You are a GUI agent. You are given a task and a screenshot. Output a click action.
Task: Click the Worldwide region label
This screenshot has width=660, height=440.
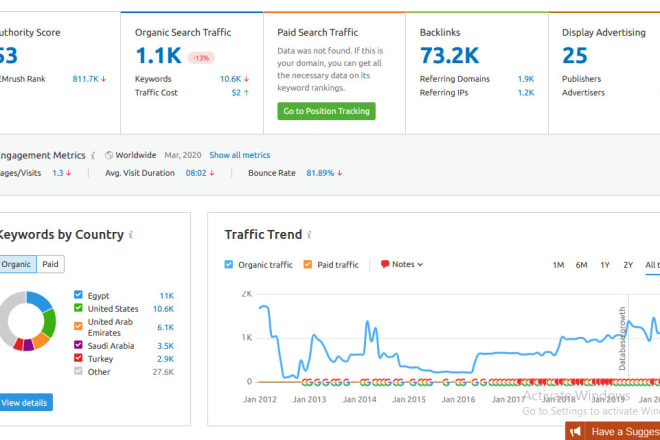pos(136,155)
